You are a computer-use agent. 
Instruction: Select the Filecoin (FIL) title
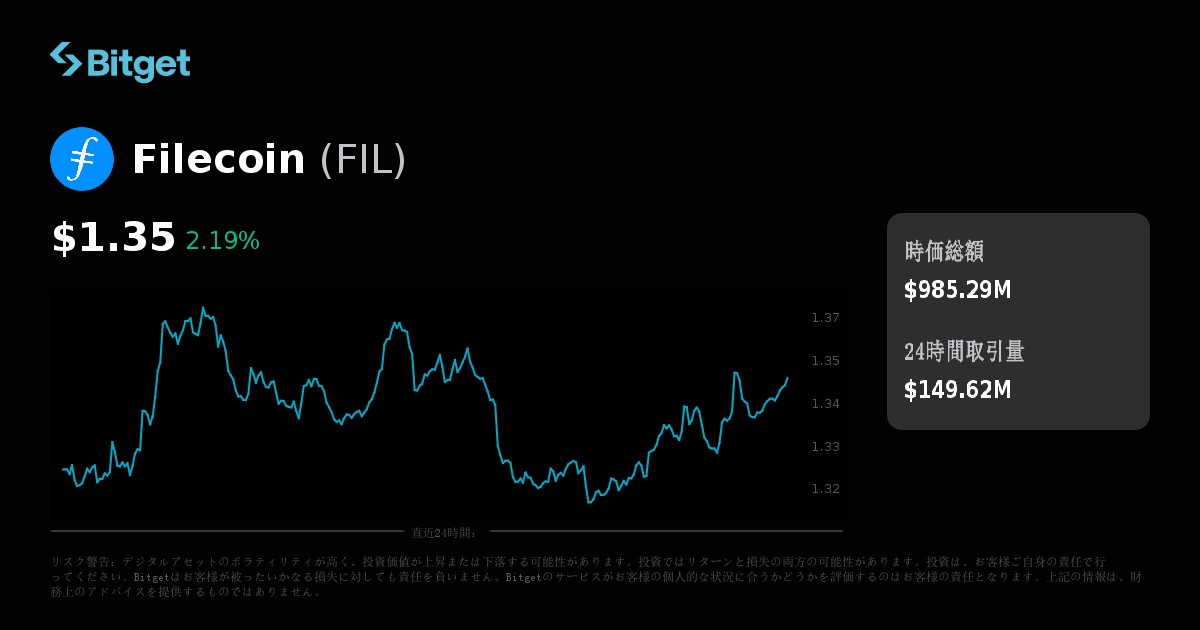(x=268, y=160)
